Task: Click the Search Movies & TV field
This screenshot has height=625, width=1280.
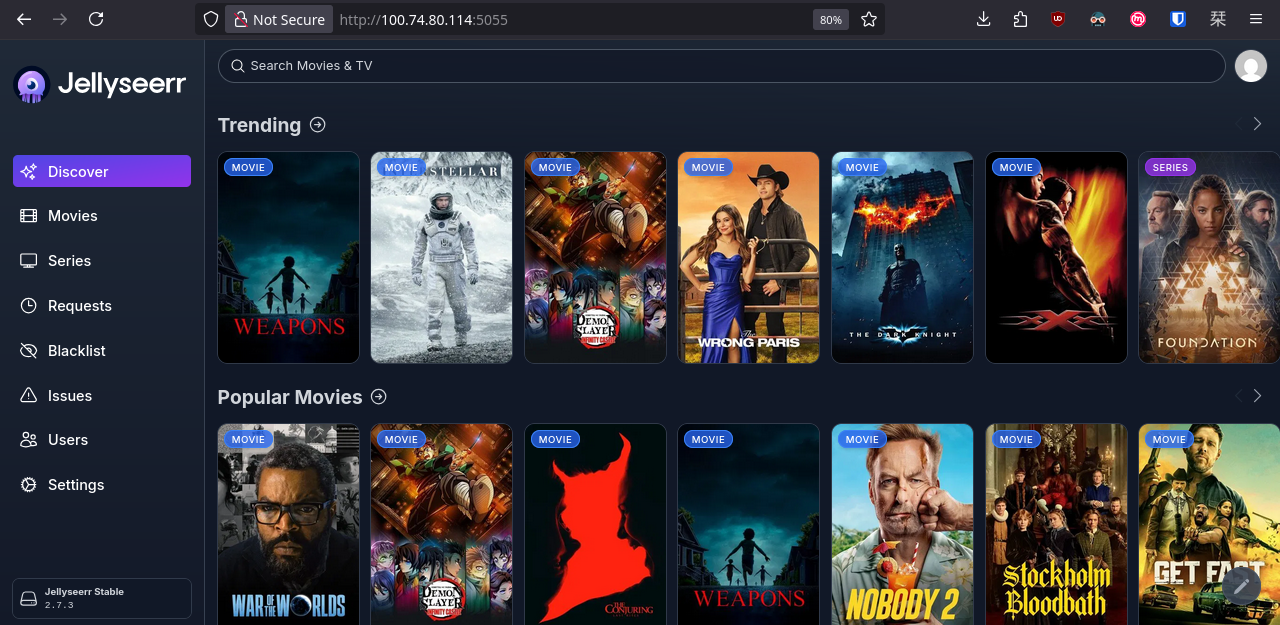Action: (721, 66)
